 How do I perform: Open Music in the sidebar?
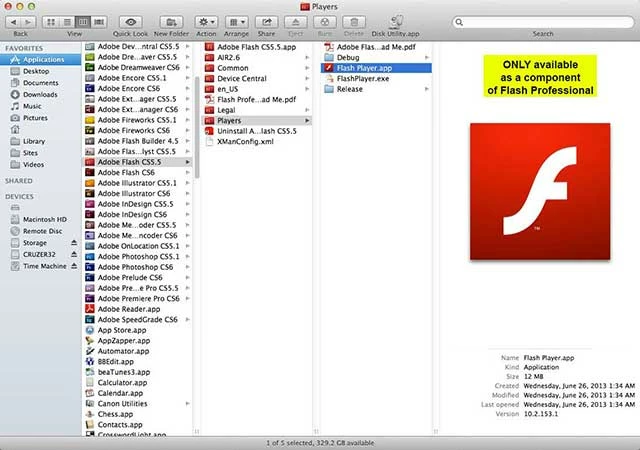(x=32, y=106)
